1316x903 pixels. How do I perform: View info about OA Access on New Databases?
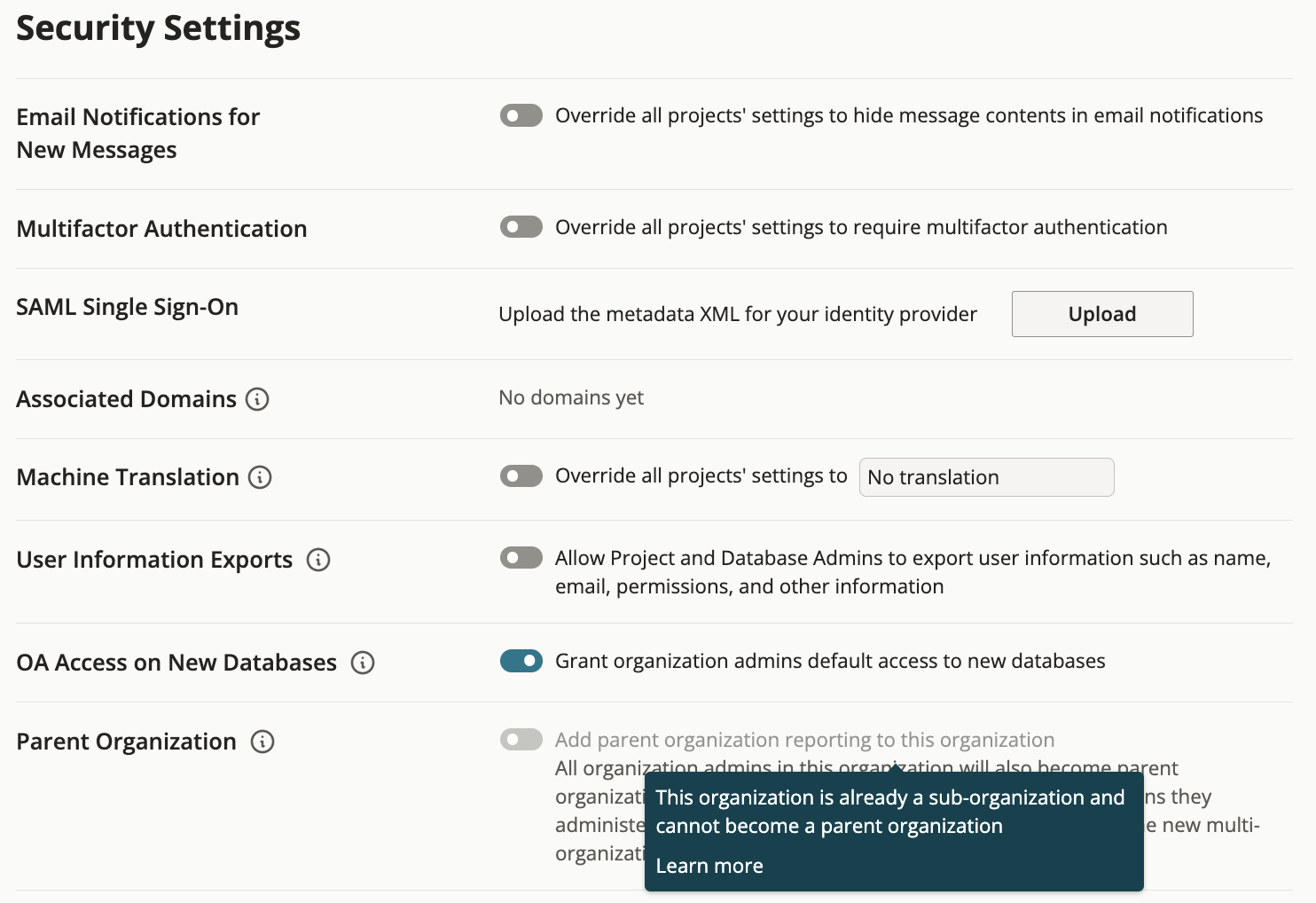[x=363, y=663]
